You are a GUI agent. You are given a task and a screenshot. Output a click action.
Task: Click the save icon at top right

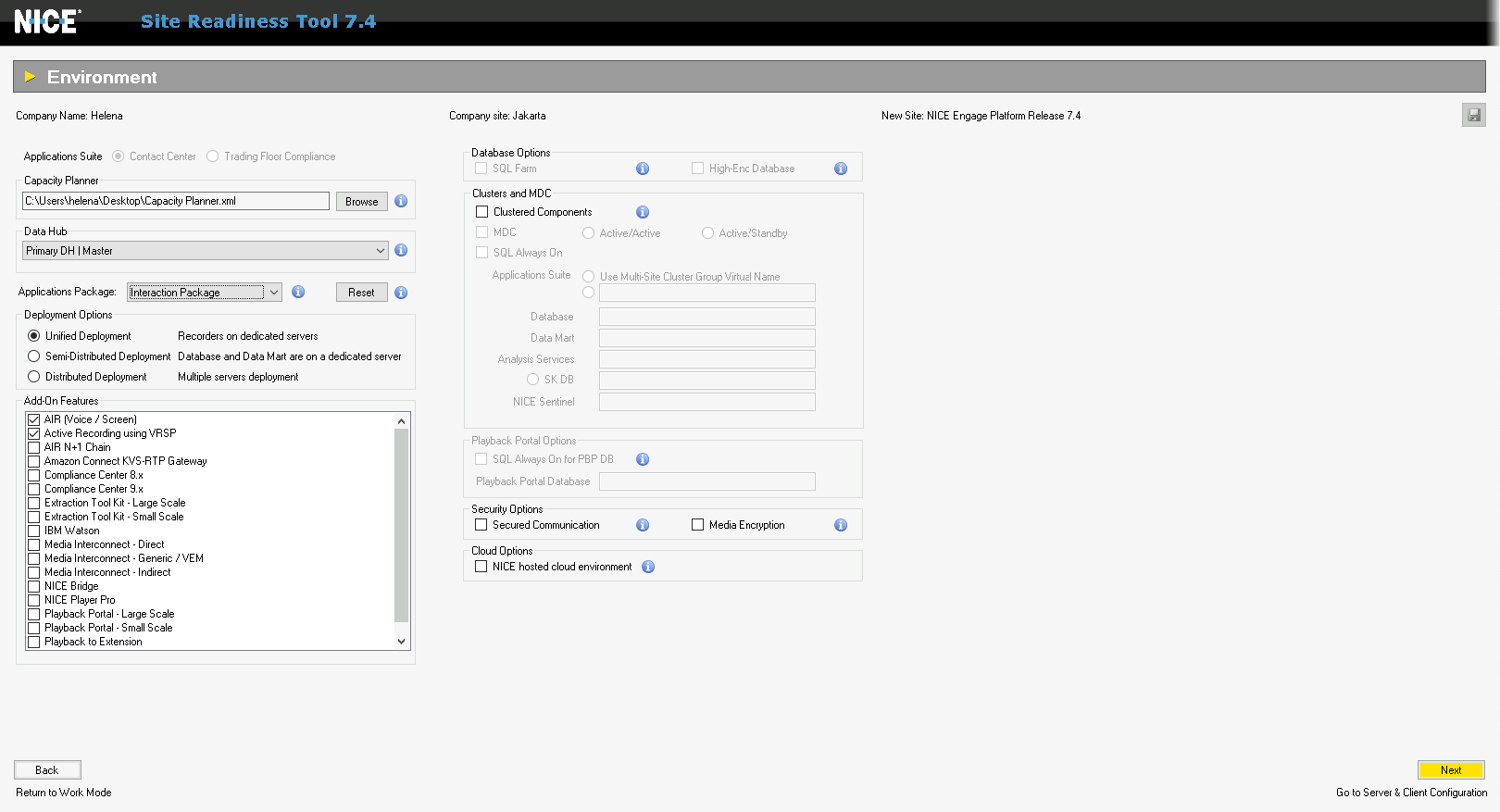(x=1473, y=115)
